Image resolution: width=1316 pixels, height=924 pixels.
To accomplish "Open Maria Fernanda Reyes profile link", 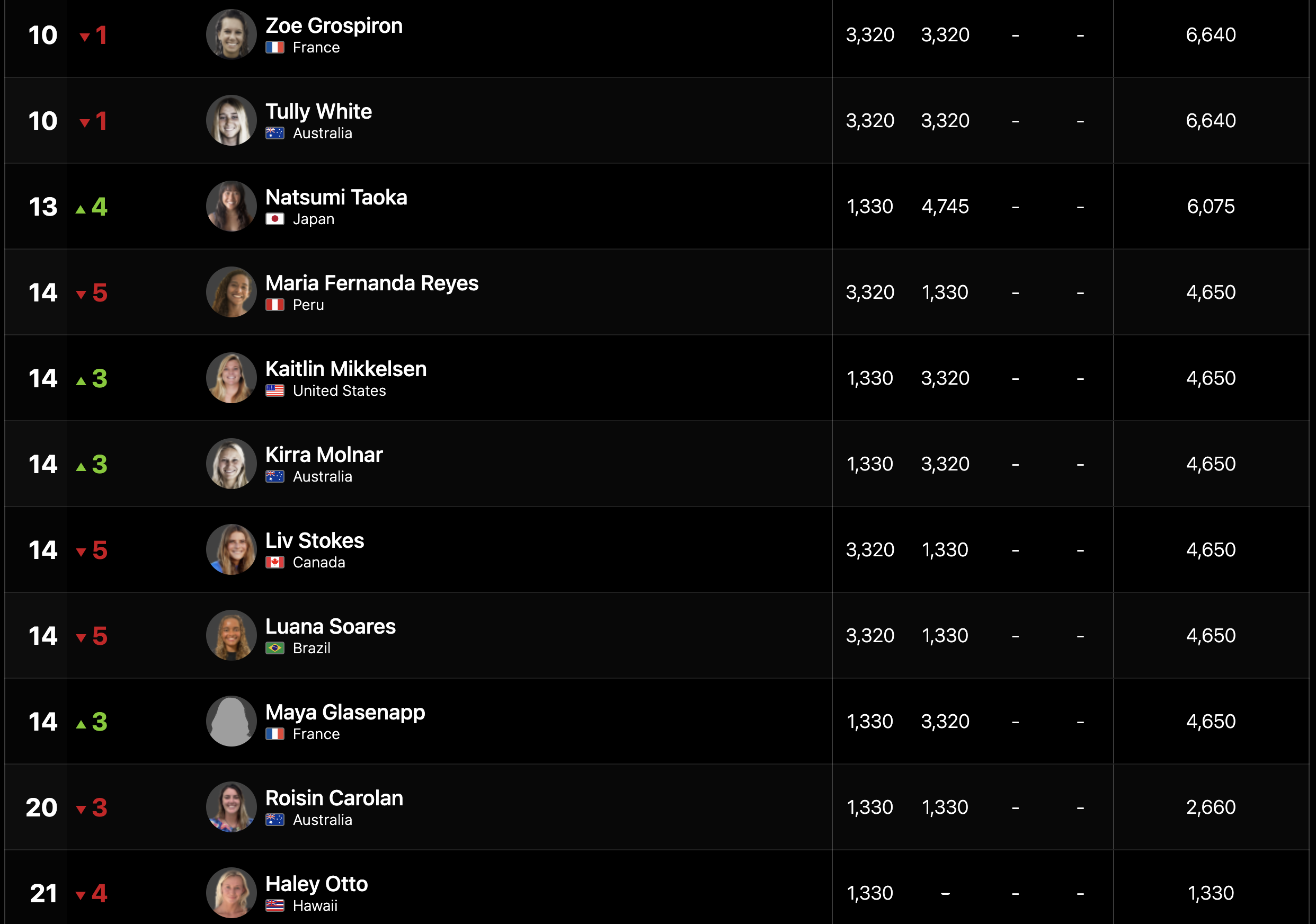I will click(372, 283).
